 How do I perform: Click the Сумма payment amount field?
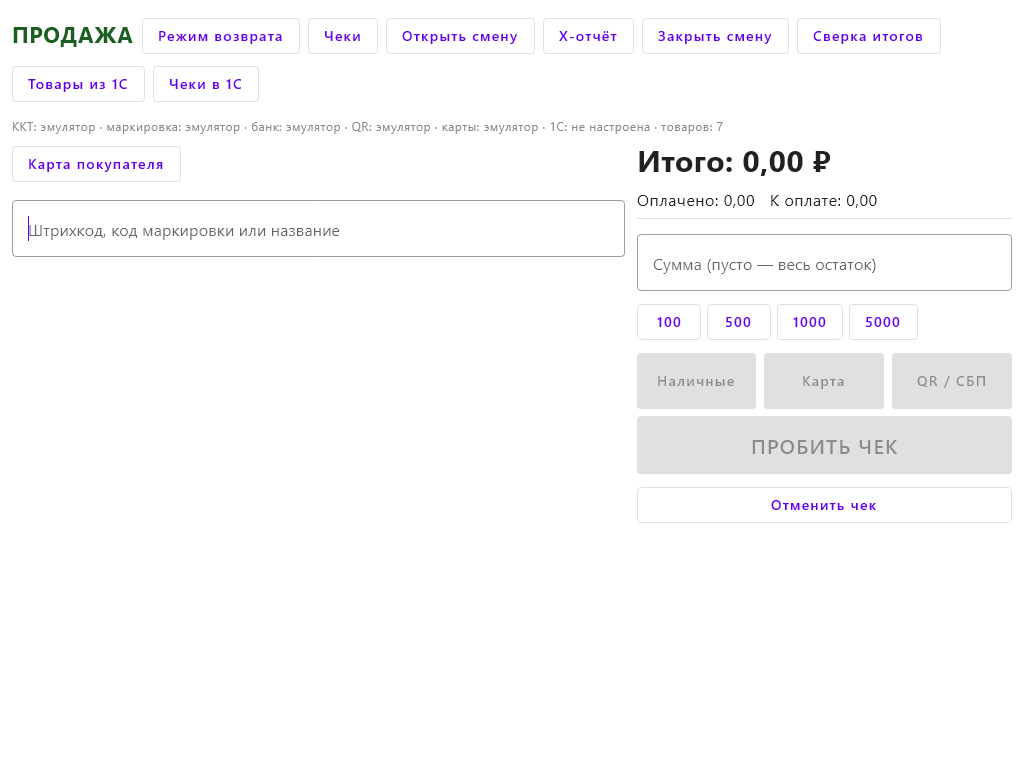coord(824,263)
